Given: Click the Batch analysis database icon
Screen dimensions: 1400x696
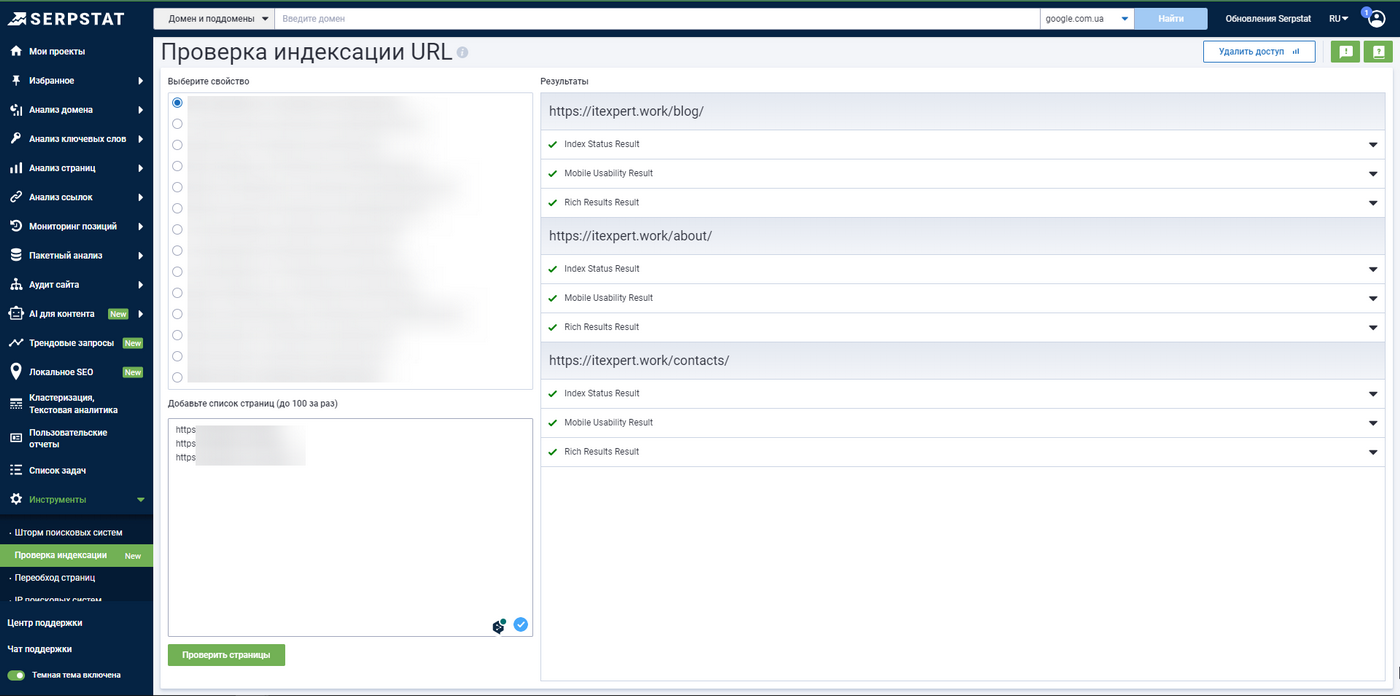Looking at the screenshot, I should coord(16,255).
